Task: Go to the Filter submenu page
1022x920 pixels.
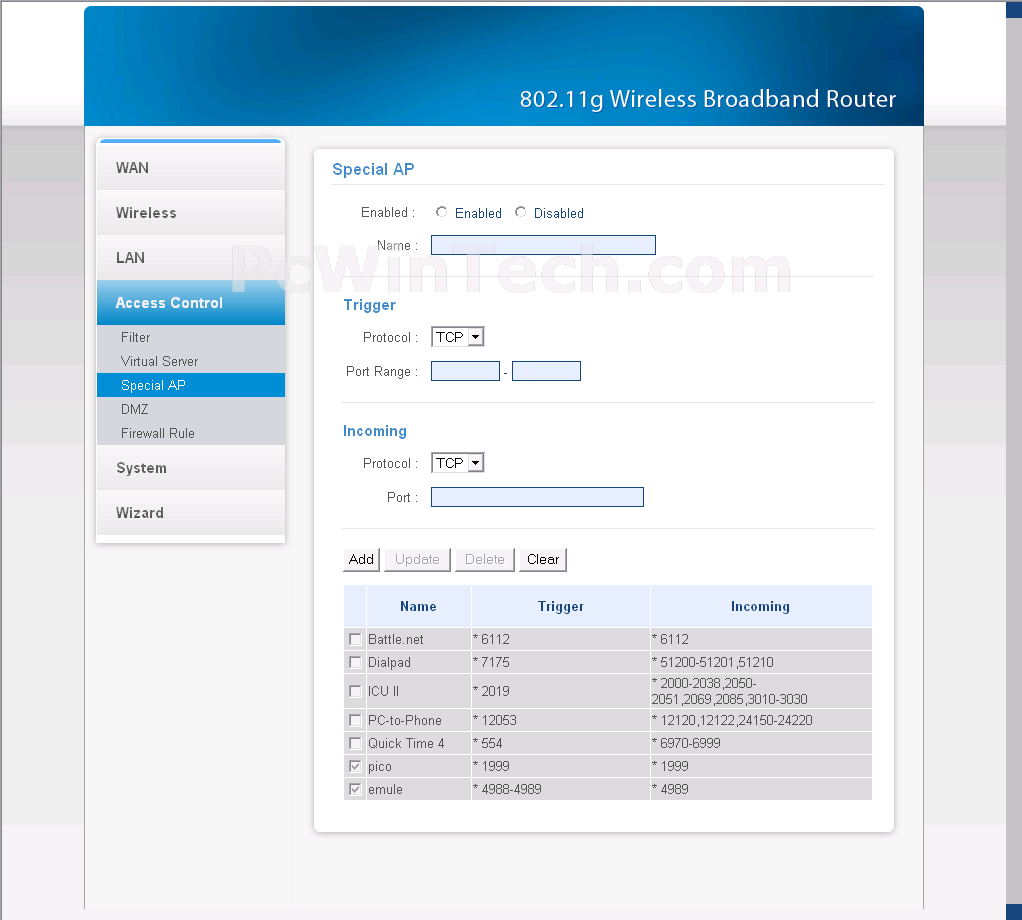Action: (191, 337)
